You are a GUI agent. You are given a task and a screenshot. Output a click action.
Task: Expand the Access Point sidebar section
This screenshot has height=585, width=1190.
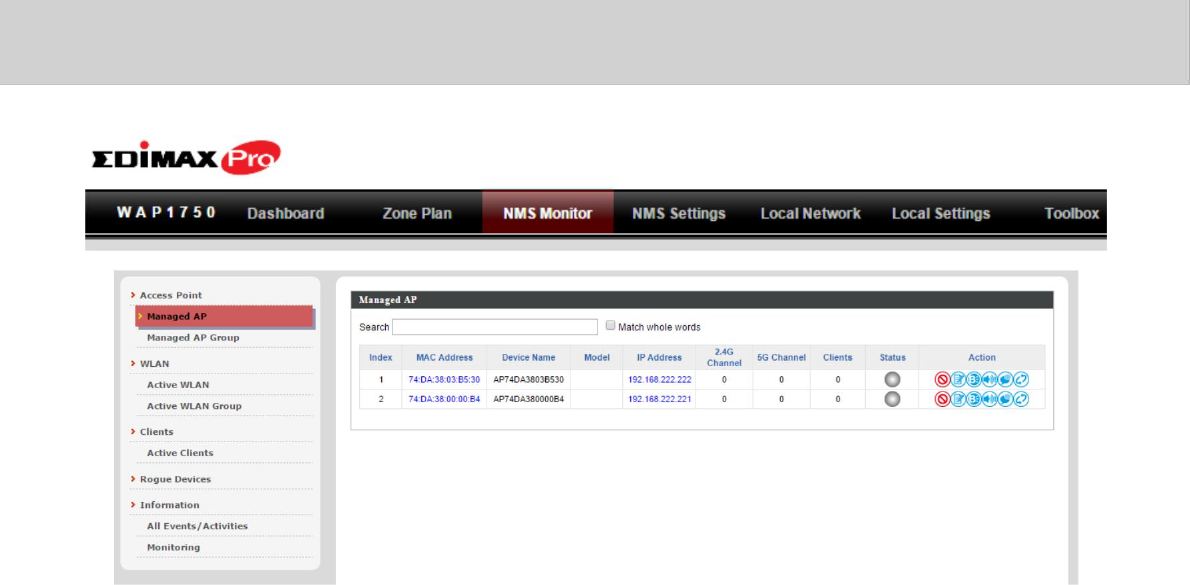point(171,295)
